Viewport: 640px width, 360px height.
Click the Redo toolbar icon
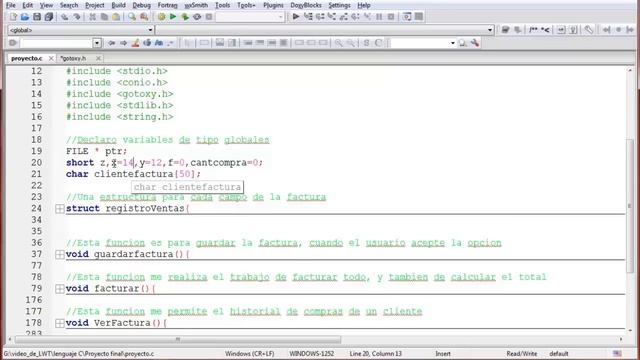tap(76, 17)
